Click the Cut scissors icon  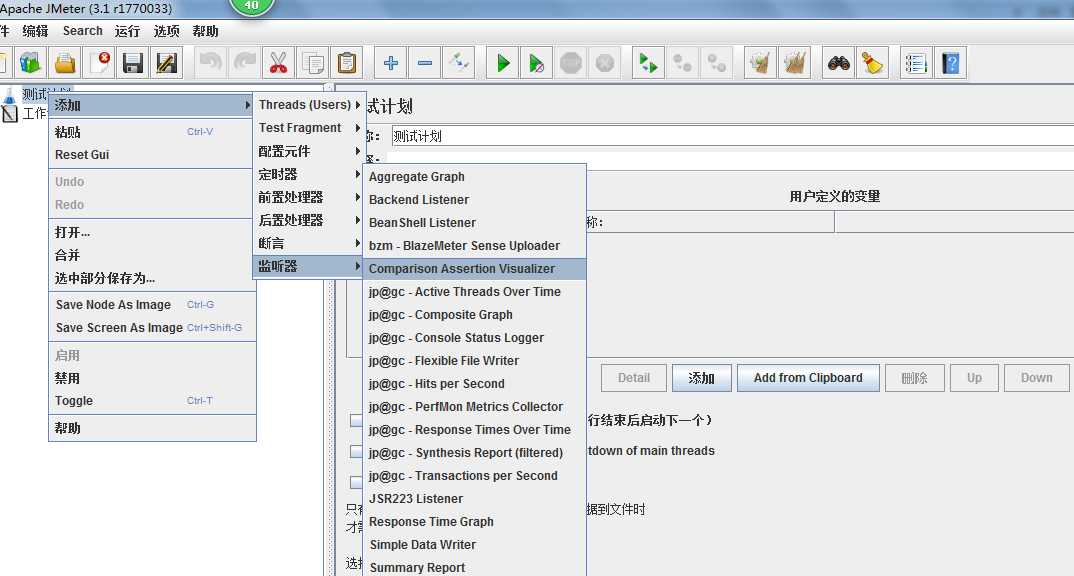(x=278, y=63)
